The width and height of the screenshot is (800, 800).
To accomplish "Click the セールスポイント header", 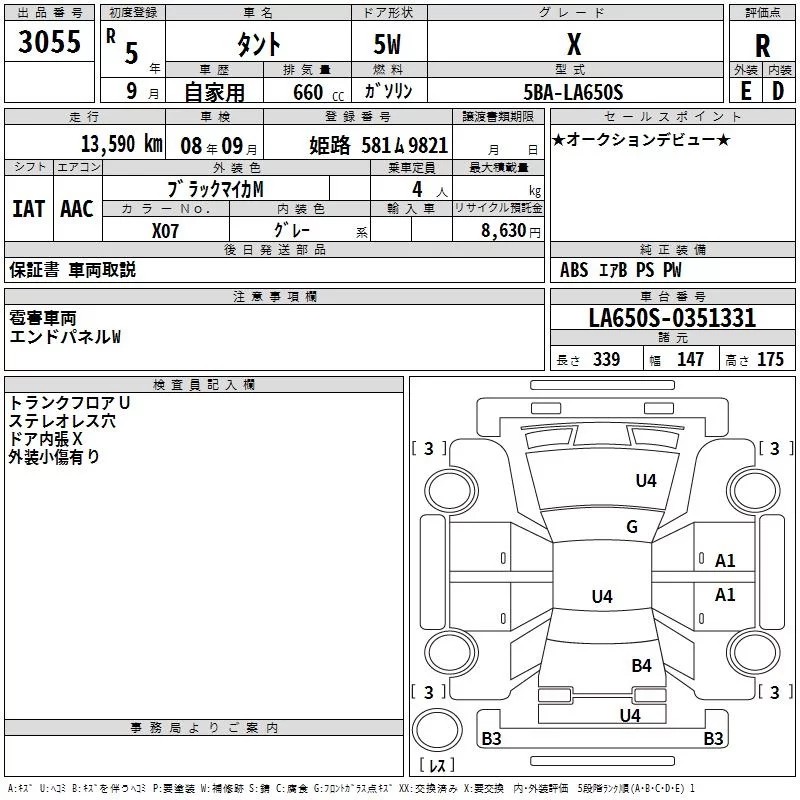I will coord(672,116).
